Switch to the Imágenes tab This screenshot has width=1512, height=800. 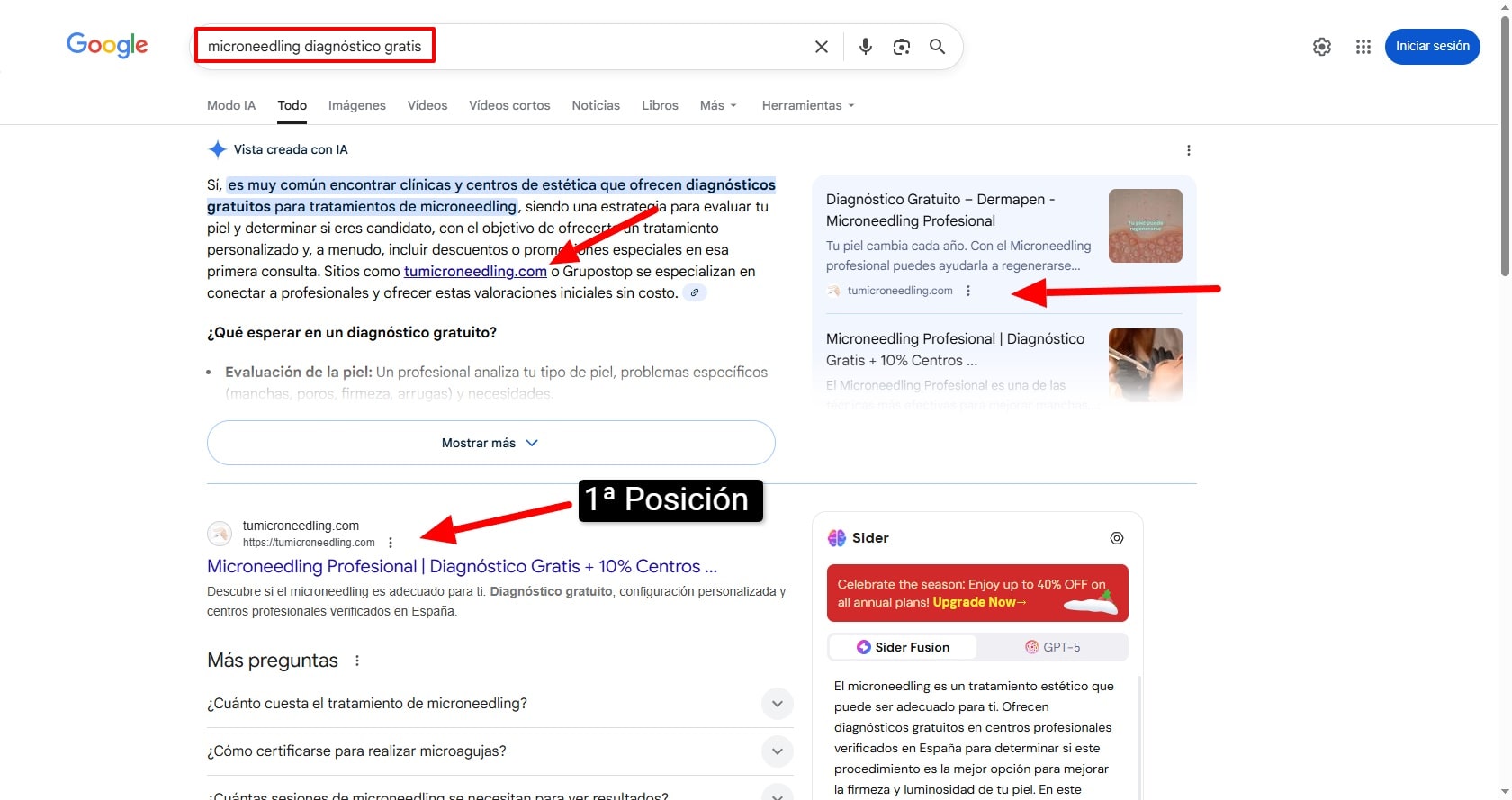point(356,105)
